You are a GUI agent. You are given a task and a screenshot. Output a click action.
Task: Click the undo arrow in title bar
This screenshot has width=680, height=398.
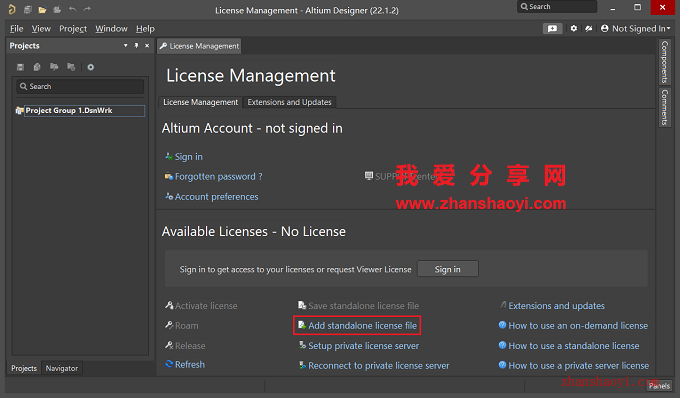72,9
